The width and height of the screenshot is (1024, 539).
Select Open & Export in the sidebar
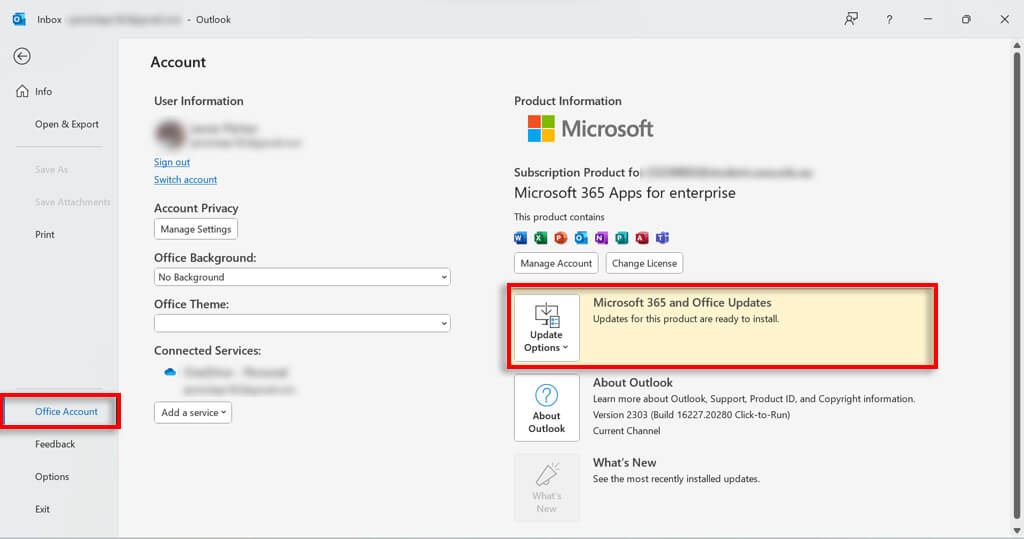coord(67,125)
